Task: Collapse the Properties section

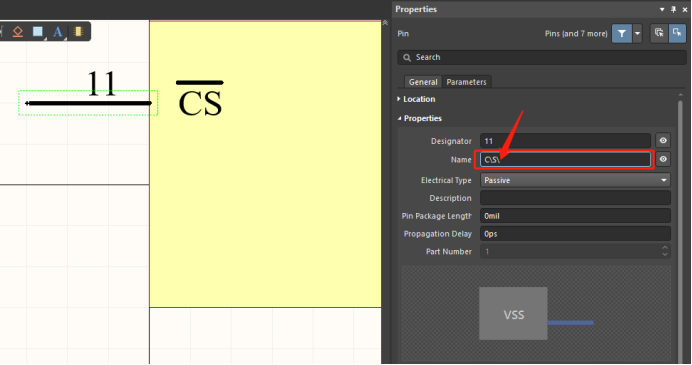Action: (x=419, y=118)
